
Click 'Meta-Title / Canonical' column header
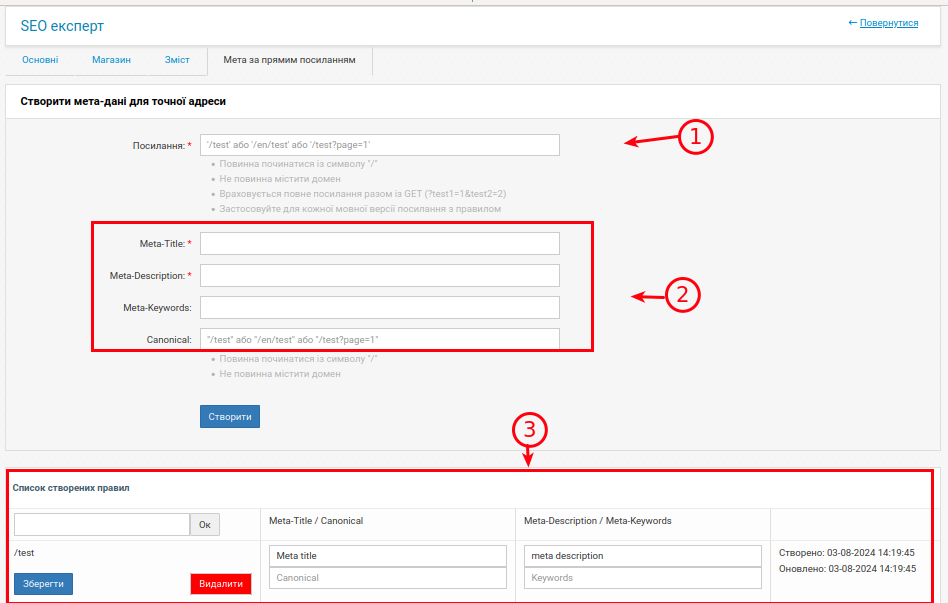coord(316,521)
